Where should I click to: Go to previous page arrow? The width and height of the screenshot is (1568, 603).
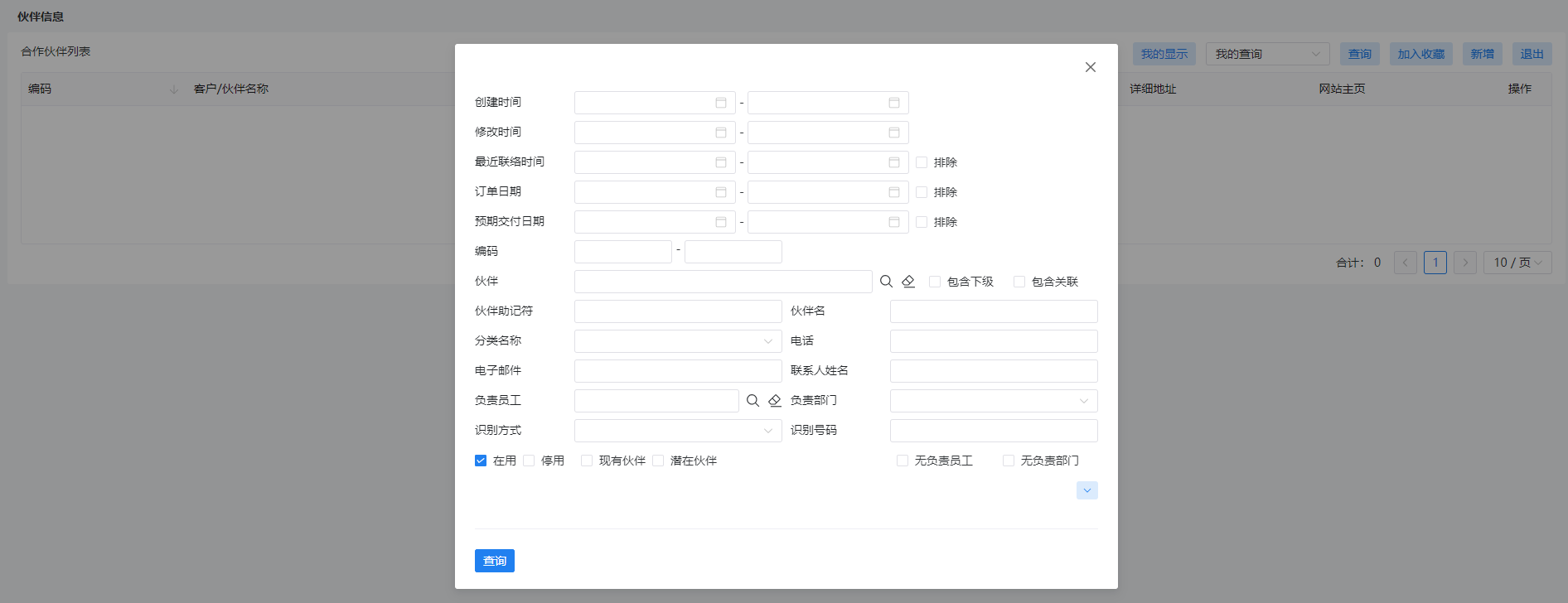click(1406, 263)
